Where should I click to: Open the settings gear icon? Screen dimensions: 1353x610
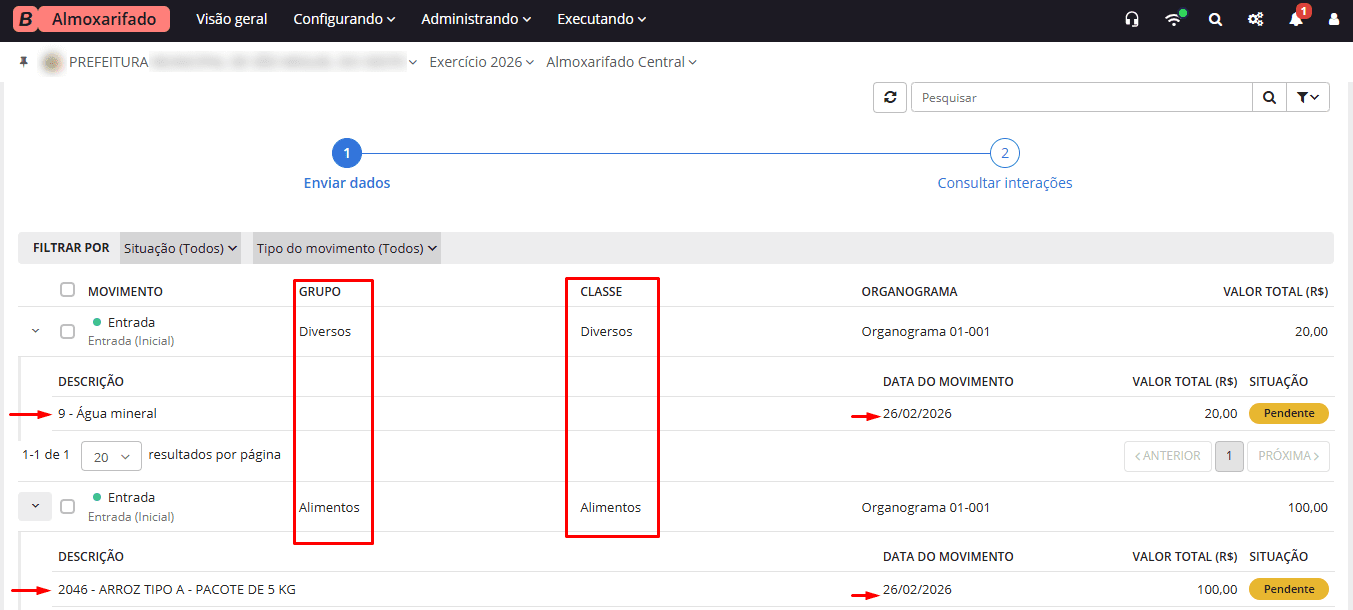point(1255,18)
